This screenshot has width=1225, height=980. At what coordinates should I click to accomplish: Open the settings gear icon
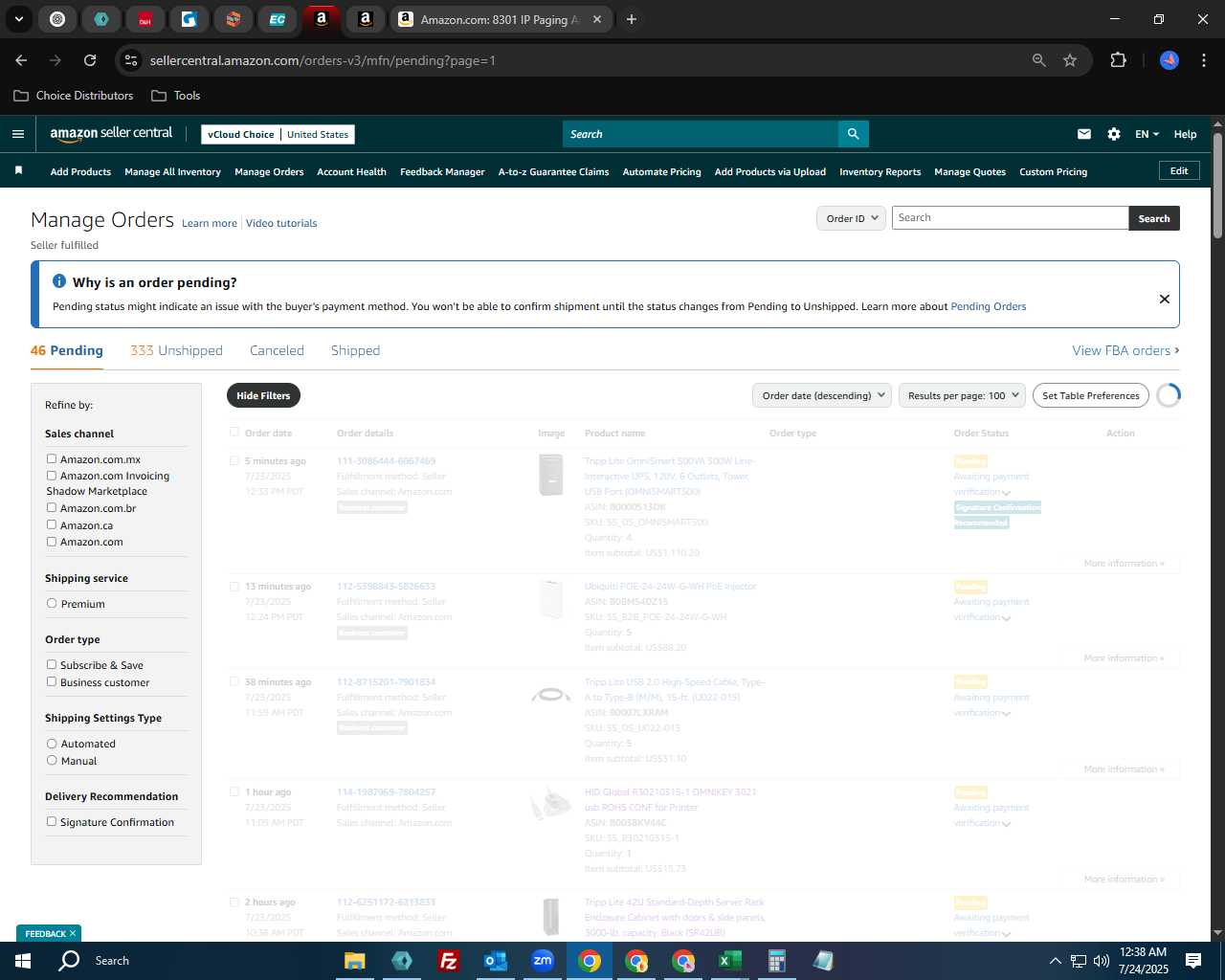1113,134
